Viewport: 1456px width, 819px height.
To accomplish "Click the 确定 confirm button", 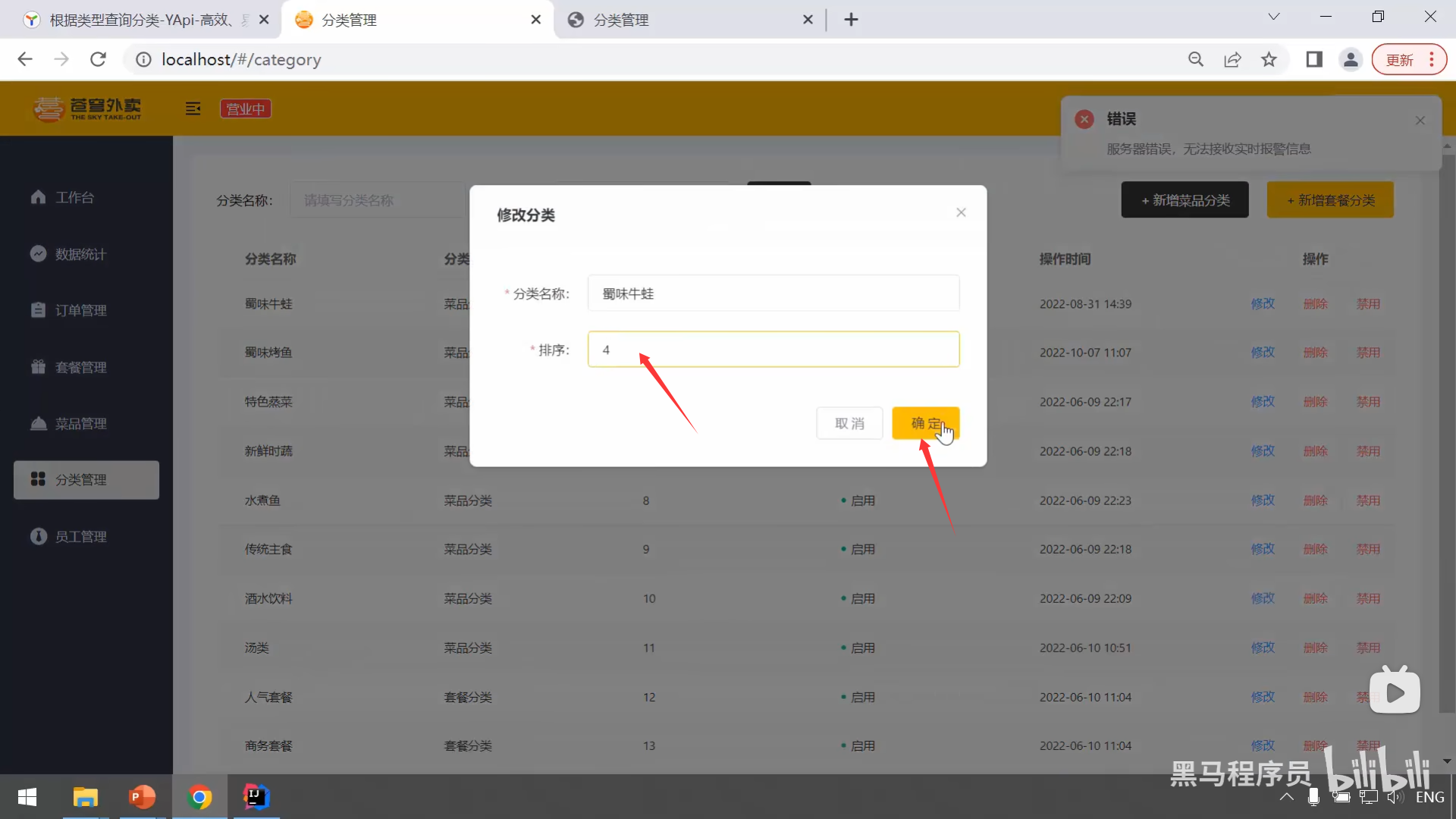I will pyautogui.click(x=927, y=423).
